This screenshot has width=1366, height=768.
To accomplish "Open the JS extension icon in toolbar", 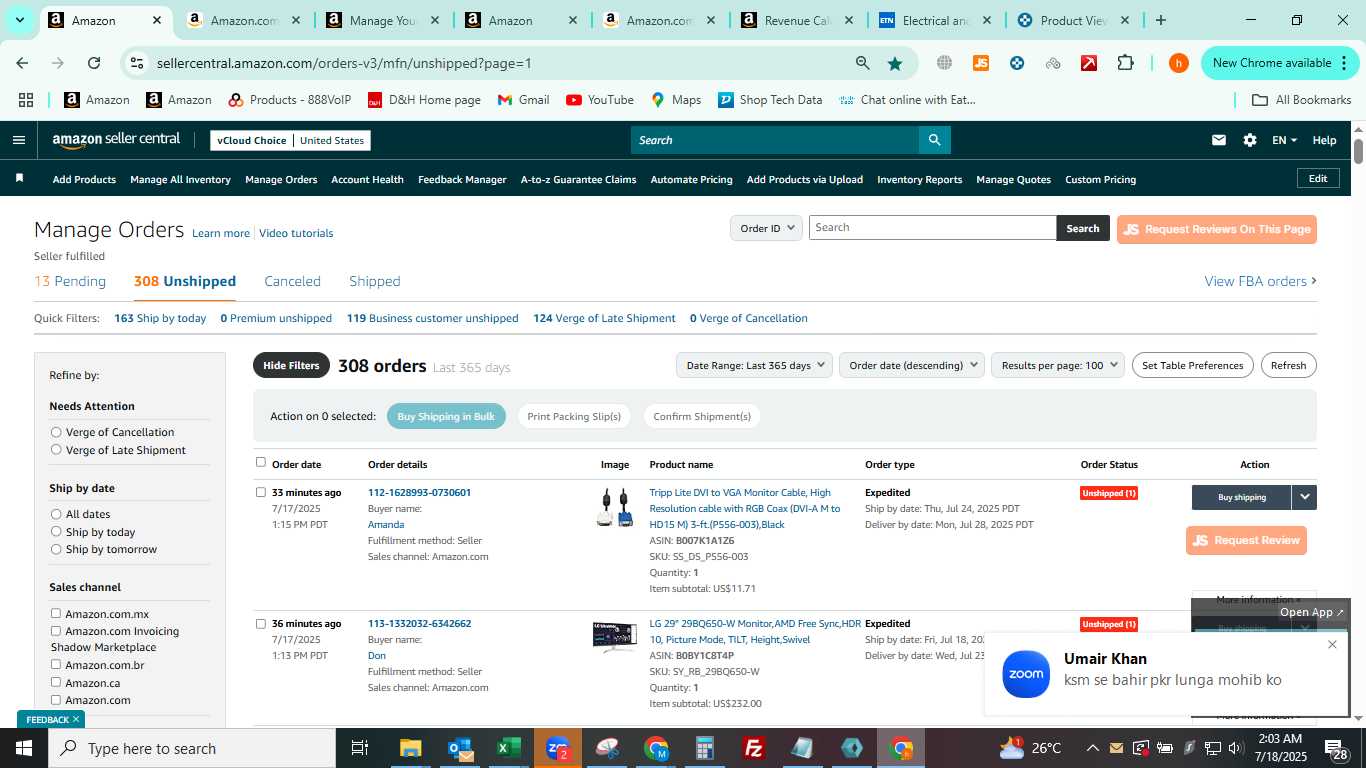I will (x=981, y=63).
